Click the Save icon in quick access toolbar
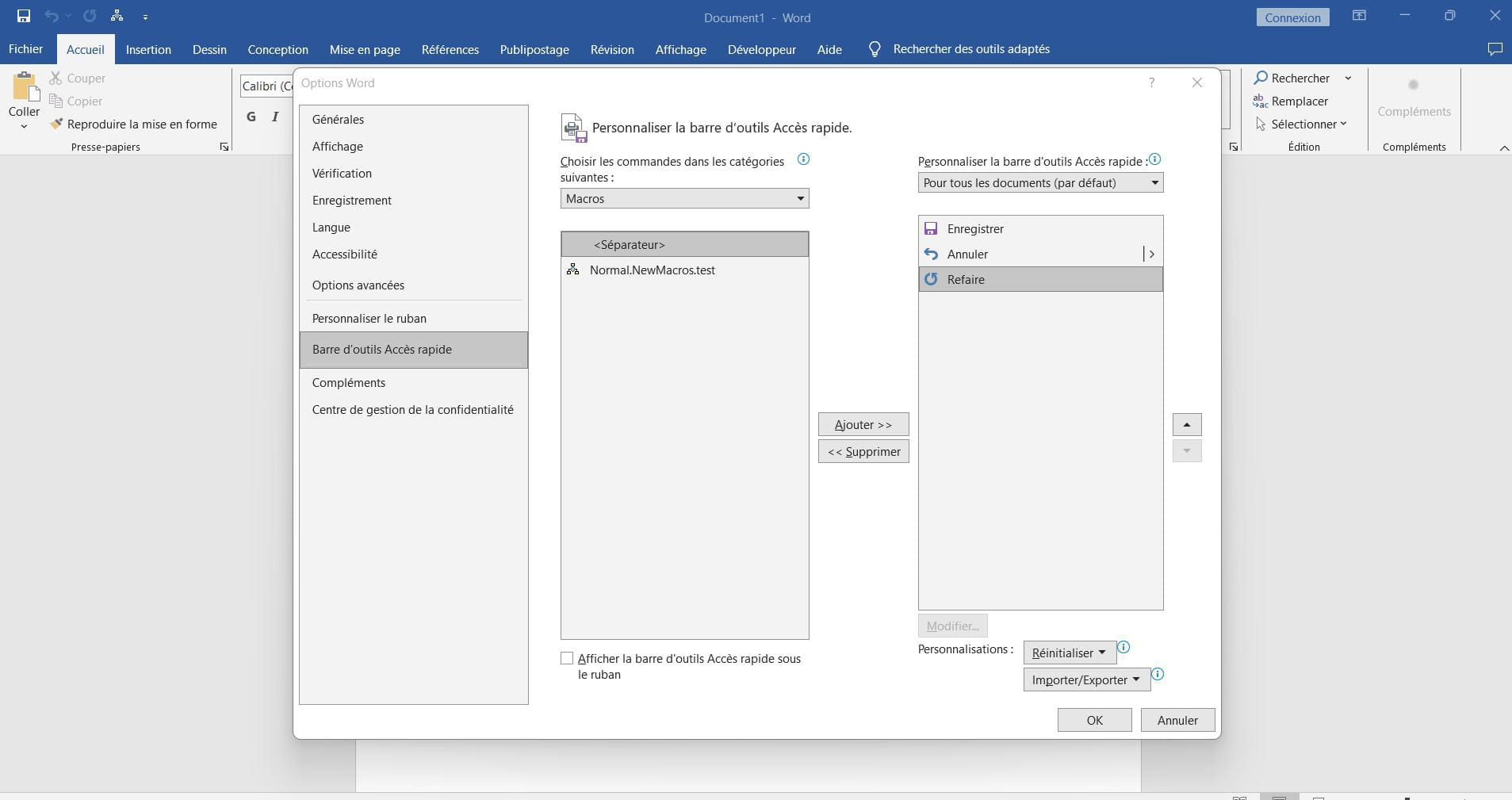This screenshot has height=800, width=1512. click(x=24, y=17)
